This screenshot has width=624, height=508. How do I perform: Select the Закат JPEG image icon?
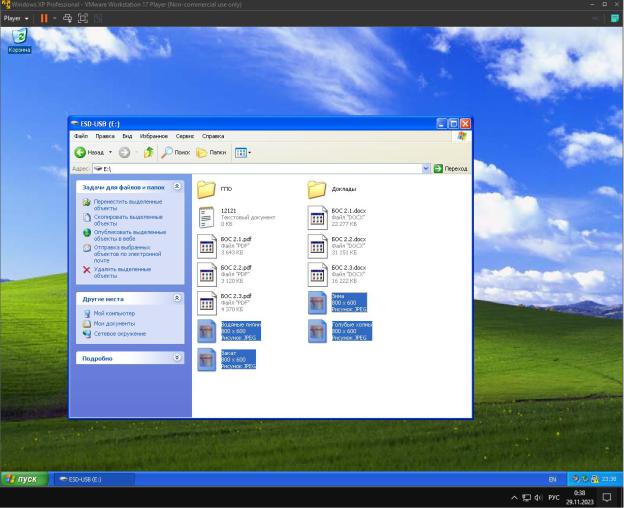tap(207, 360)
